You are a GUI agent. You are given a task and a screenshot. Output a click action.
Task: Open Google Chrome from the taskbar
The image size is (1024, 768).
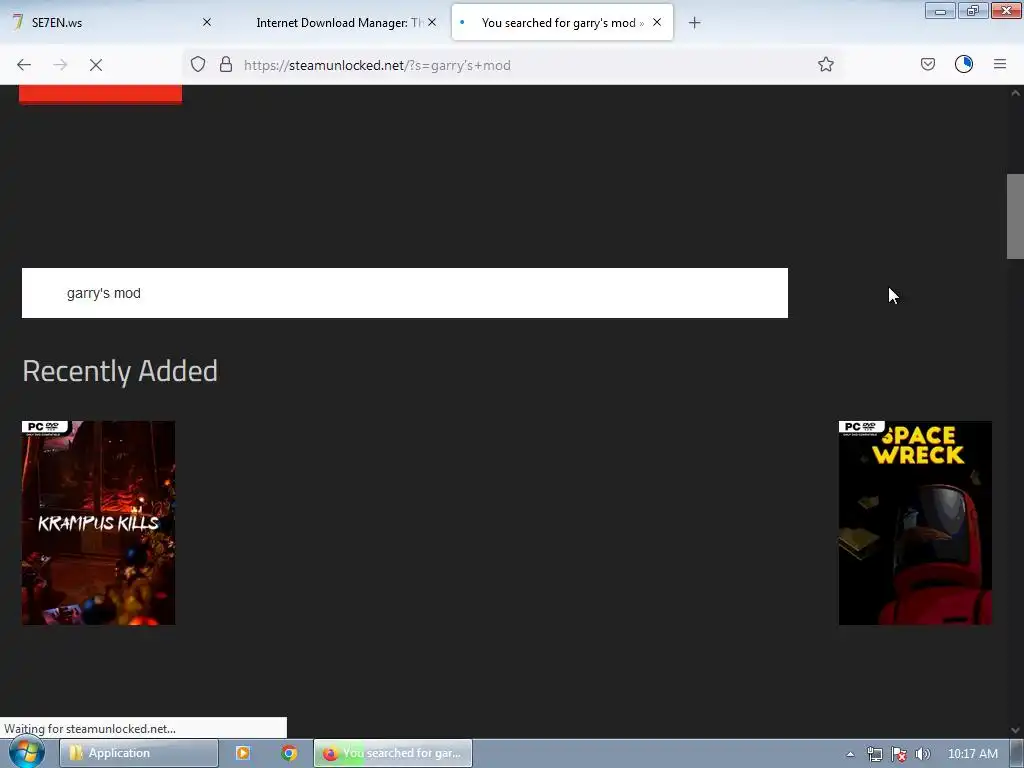[x=289, y=753]
